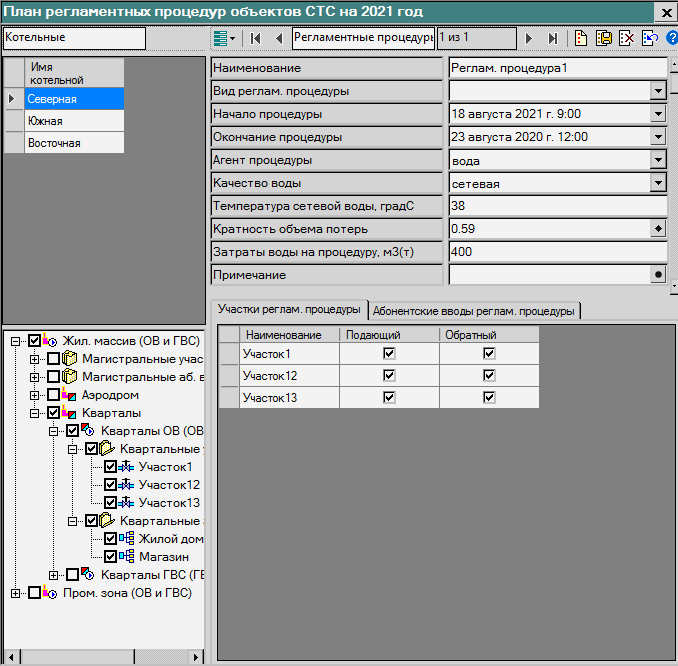678x666 pixels.
Task: Click the new record document icon
Action: [x=581, y=38]
